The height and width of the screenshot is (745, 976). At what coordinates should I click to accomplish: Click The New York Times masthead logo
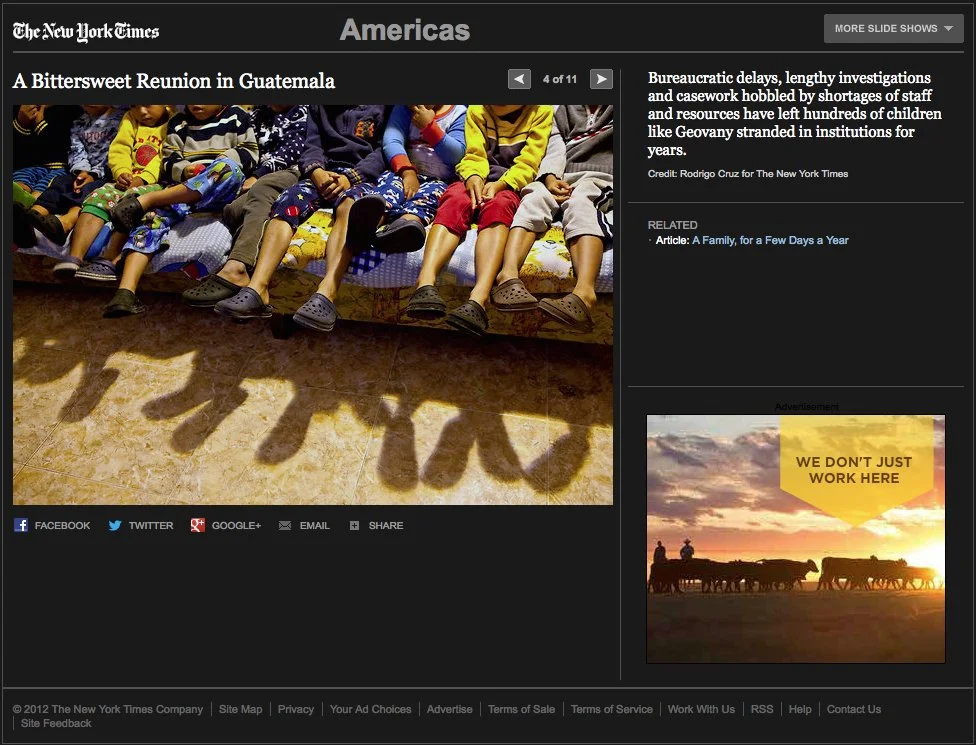point(85,30)
